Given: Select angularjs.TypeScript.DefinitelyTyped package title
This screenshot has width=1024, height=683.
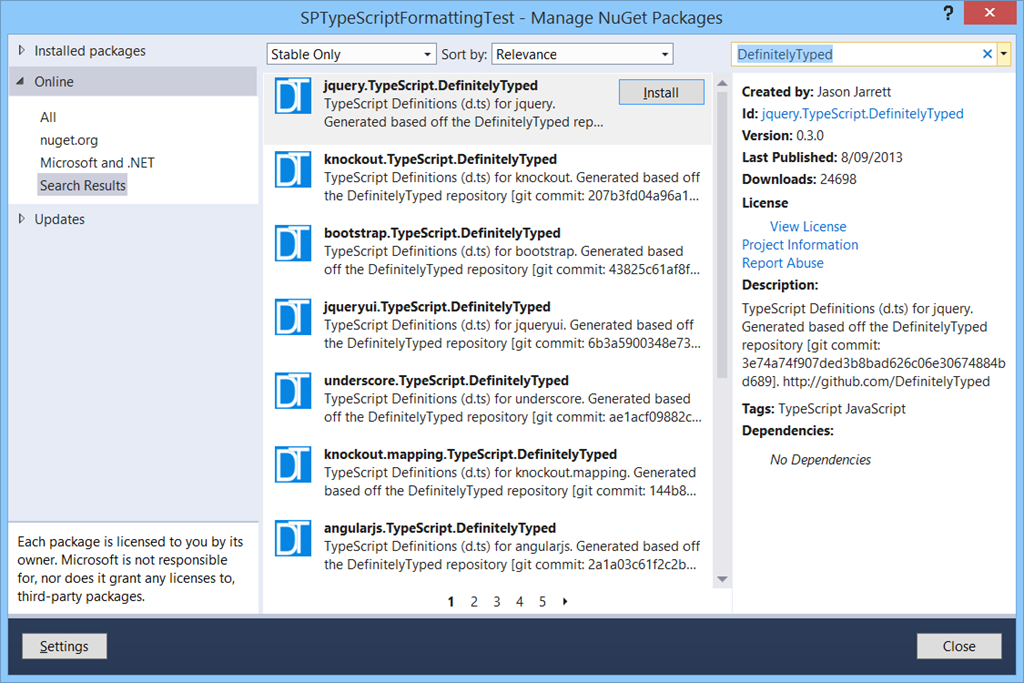Looking at the screenshot, I should click(440, 528).
